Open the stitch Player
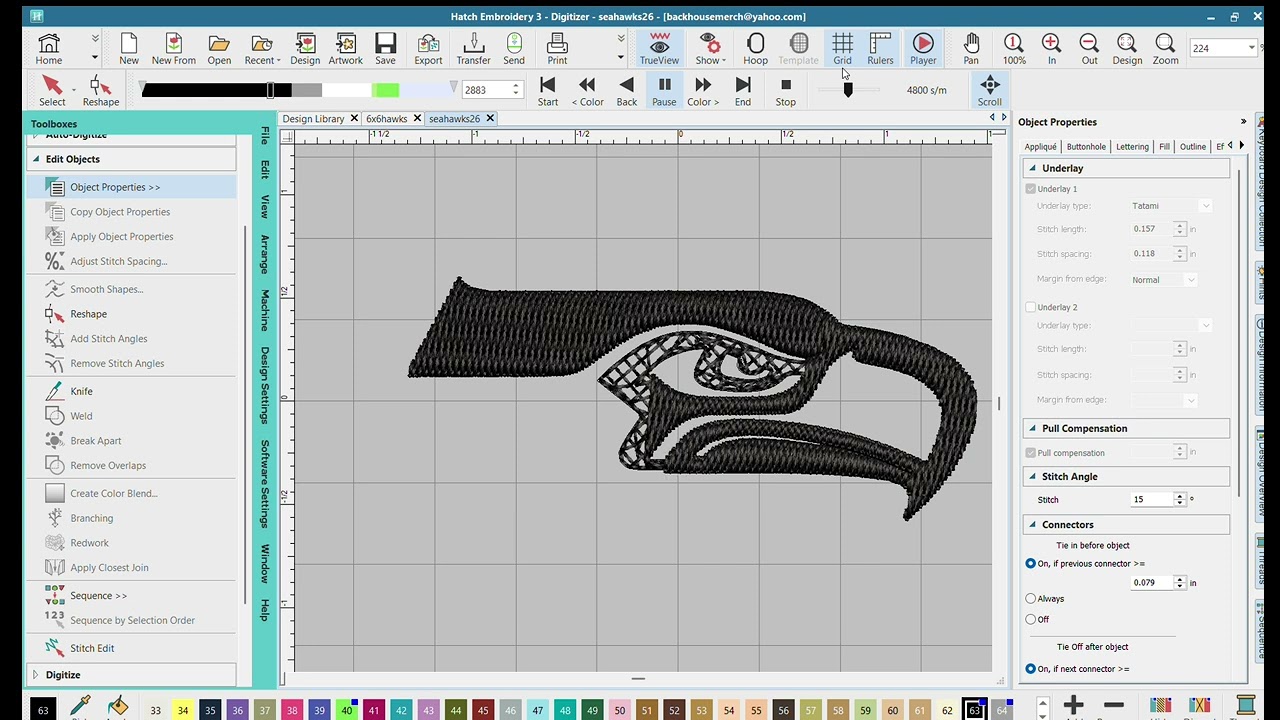 [923, 48]
